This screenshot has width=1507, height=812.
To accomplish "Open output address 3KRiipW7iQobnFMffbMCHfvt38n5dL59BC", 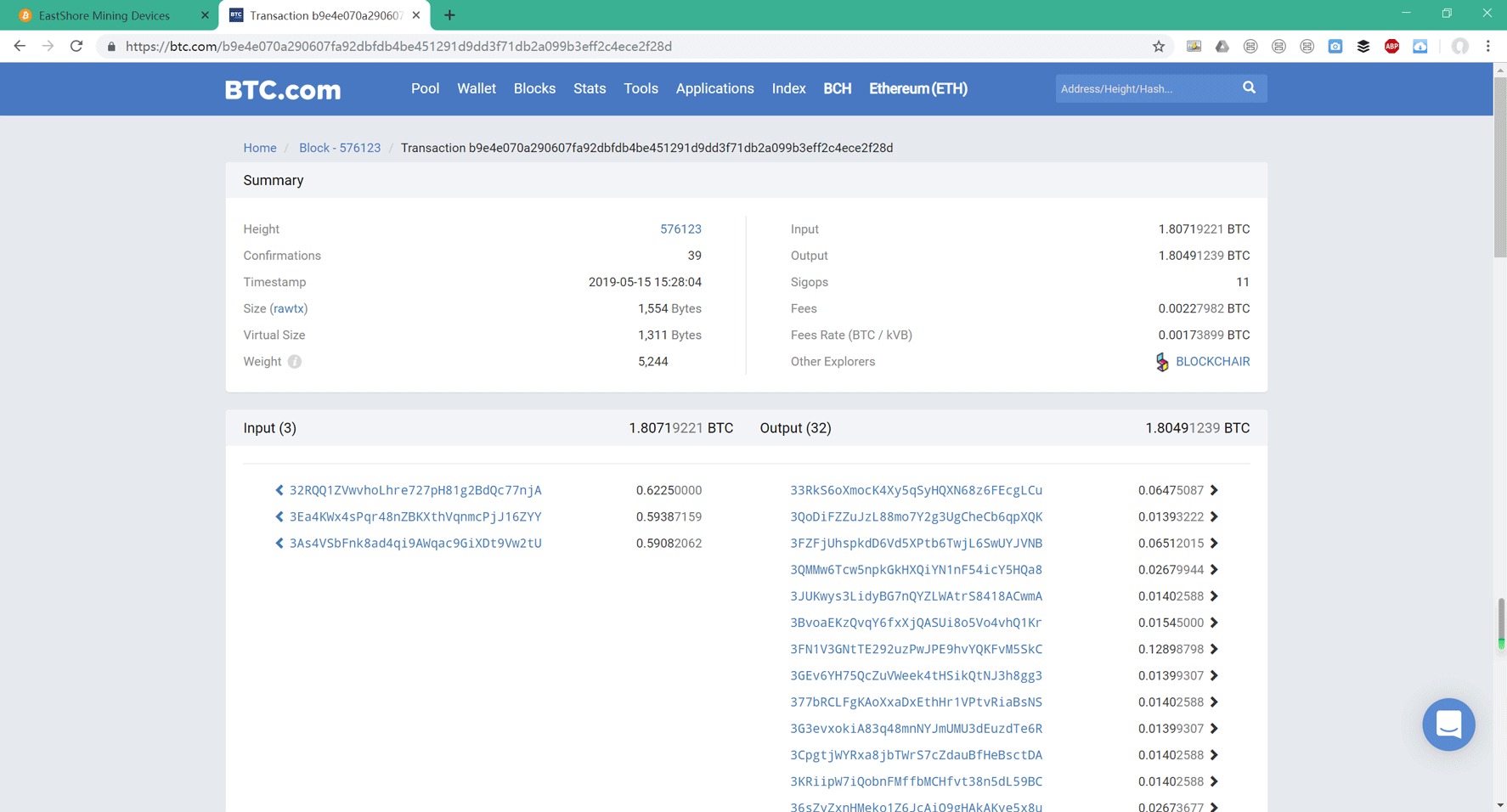I will click(916, 781).
